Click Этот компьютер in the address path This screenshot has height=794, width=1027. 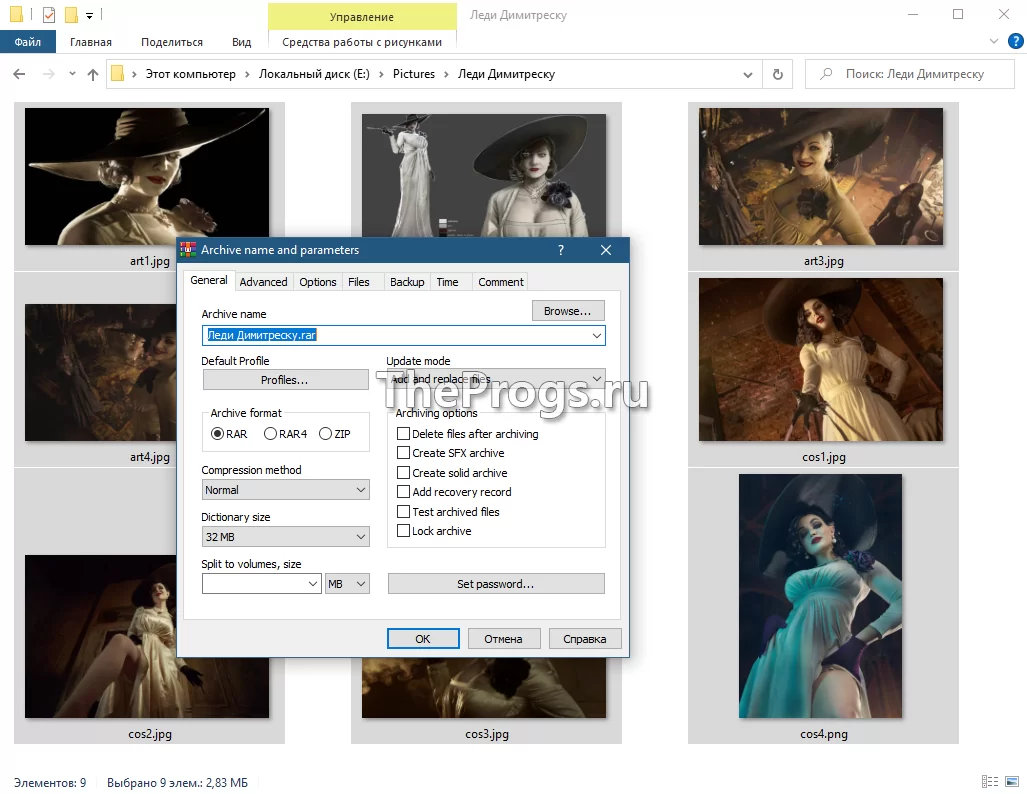click(190, 74)
